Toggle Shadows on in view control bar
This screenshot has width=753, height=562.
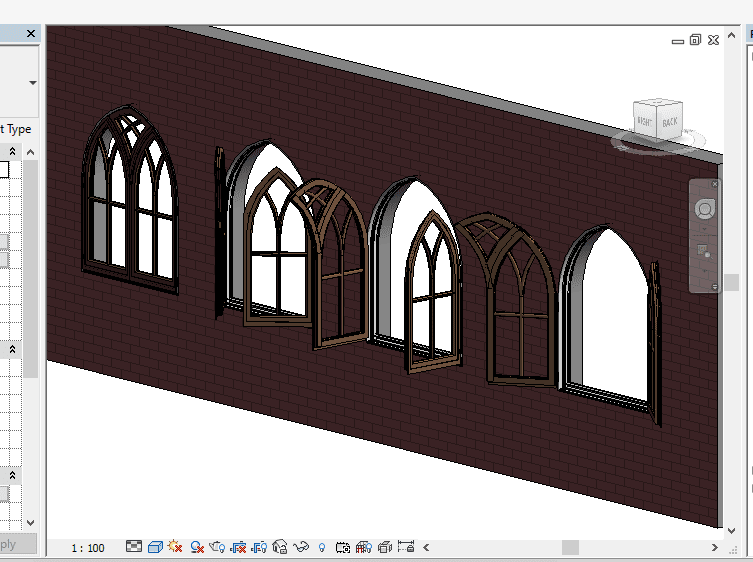(197, 547)
